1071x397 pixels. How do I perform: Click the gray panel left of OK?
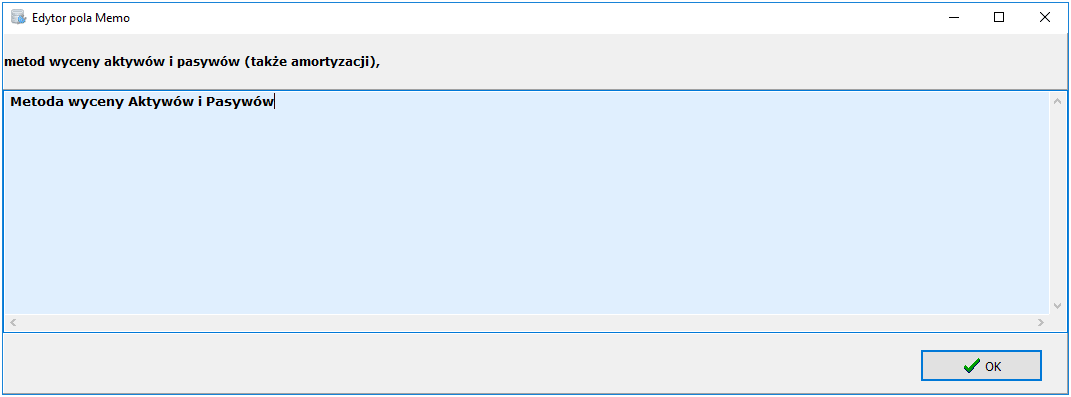tap(461, 365)
